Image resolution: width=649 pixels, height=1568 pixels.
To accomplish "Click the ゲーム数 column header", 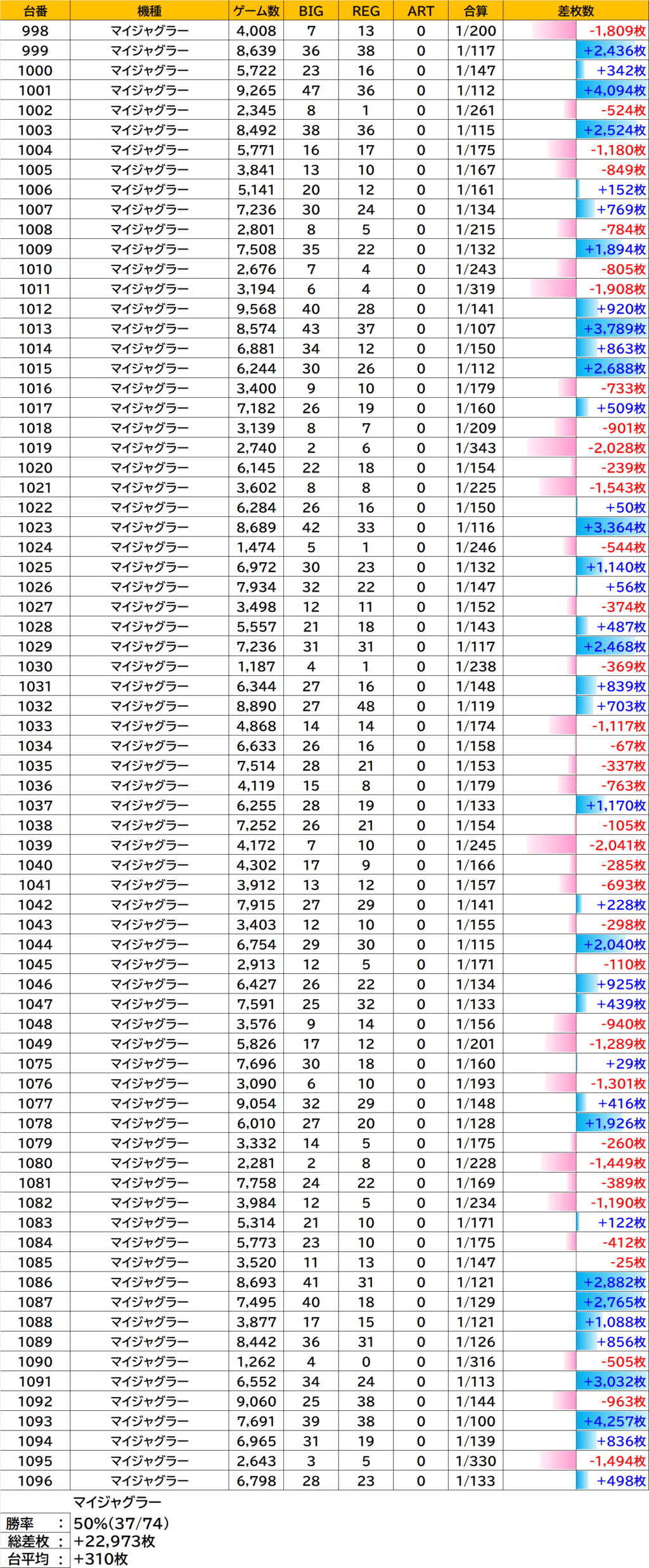I will (x=256, y=11).
